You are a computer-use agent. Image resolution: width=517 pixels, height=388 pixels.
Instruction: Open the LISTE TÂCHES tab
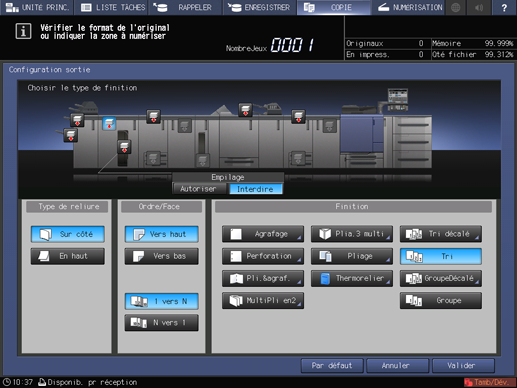click(113, 7)
